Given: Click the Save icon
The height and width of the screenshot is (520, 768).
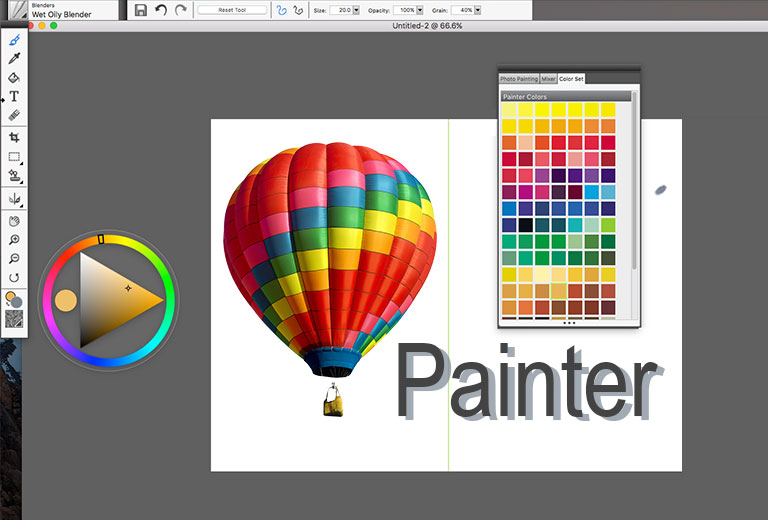Looking at the screenshot, I should click(141, 10).
